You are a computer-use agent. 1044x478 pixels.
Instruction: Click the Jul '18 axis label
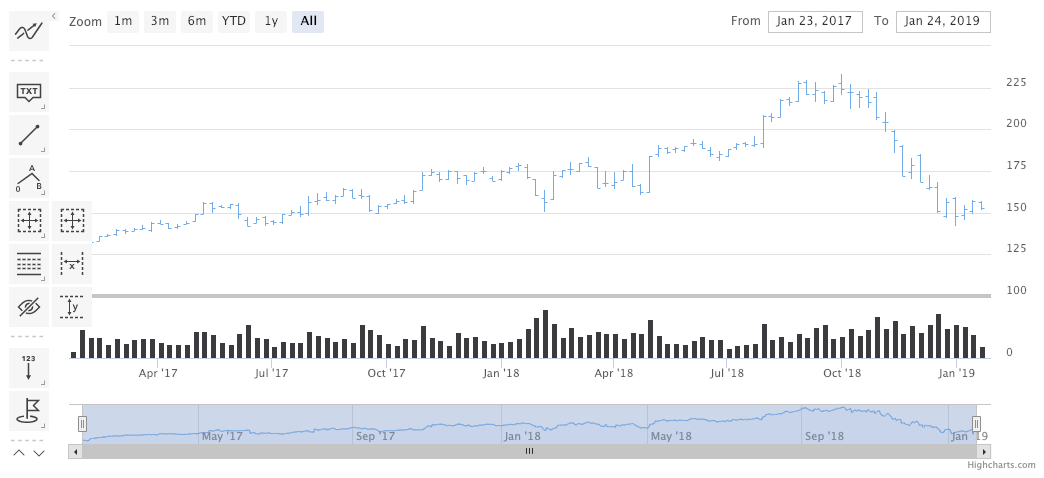(x=727, y=373)
